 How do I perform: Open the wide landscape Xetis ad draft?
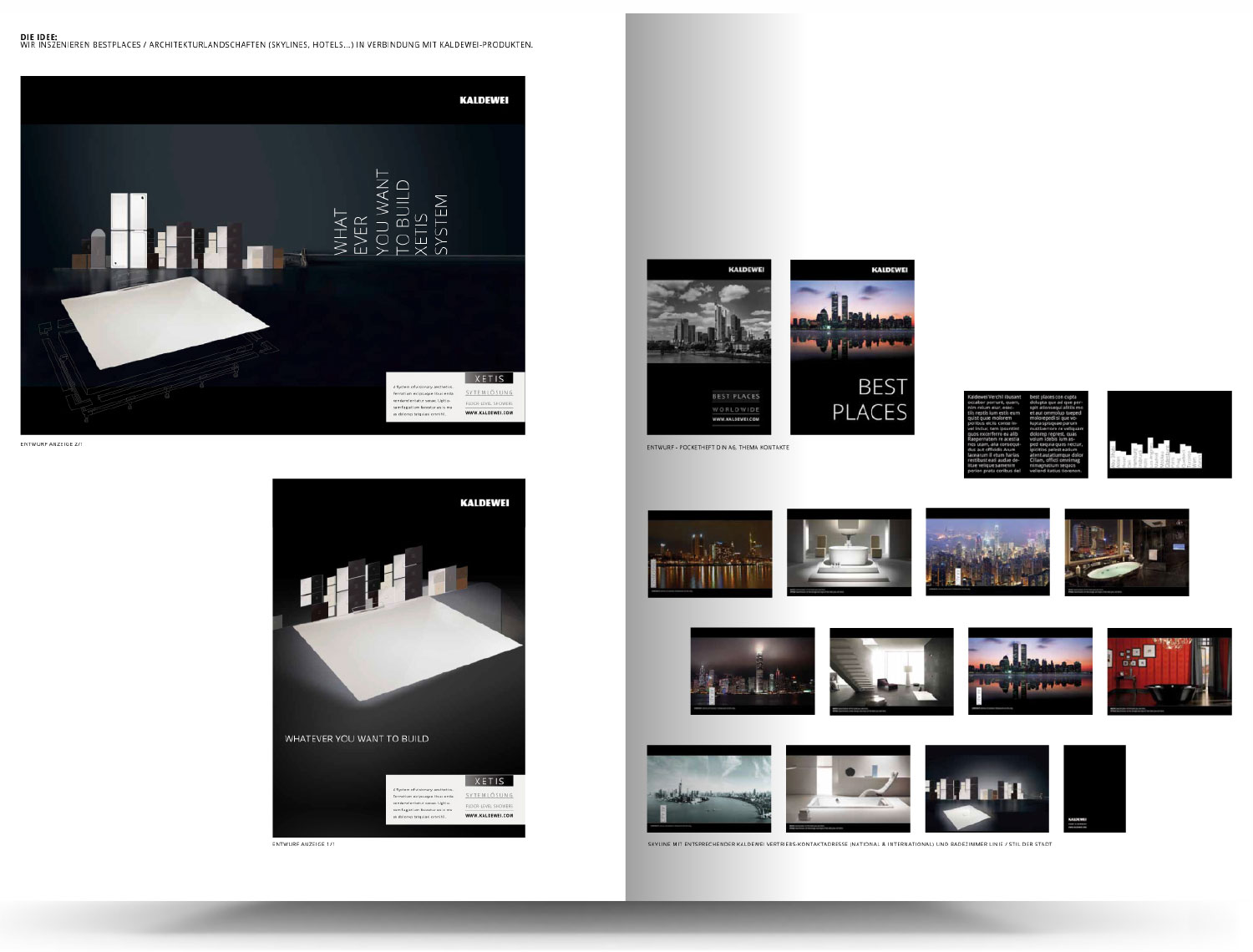click(x=273, y=256)
